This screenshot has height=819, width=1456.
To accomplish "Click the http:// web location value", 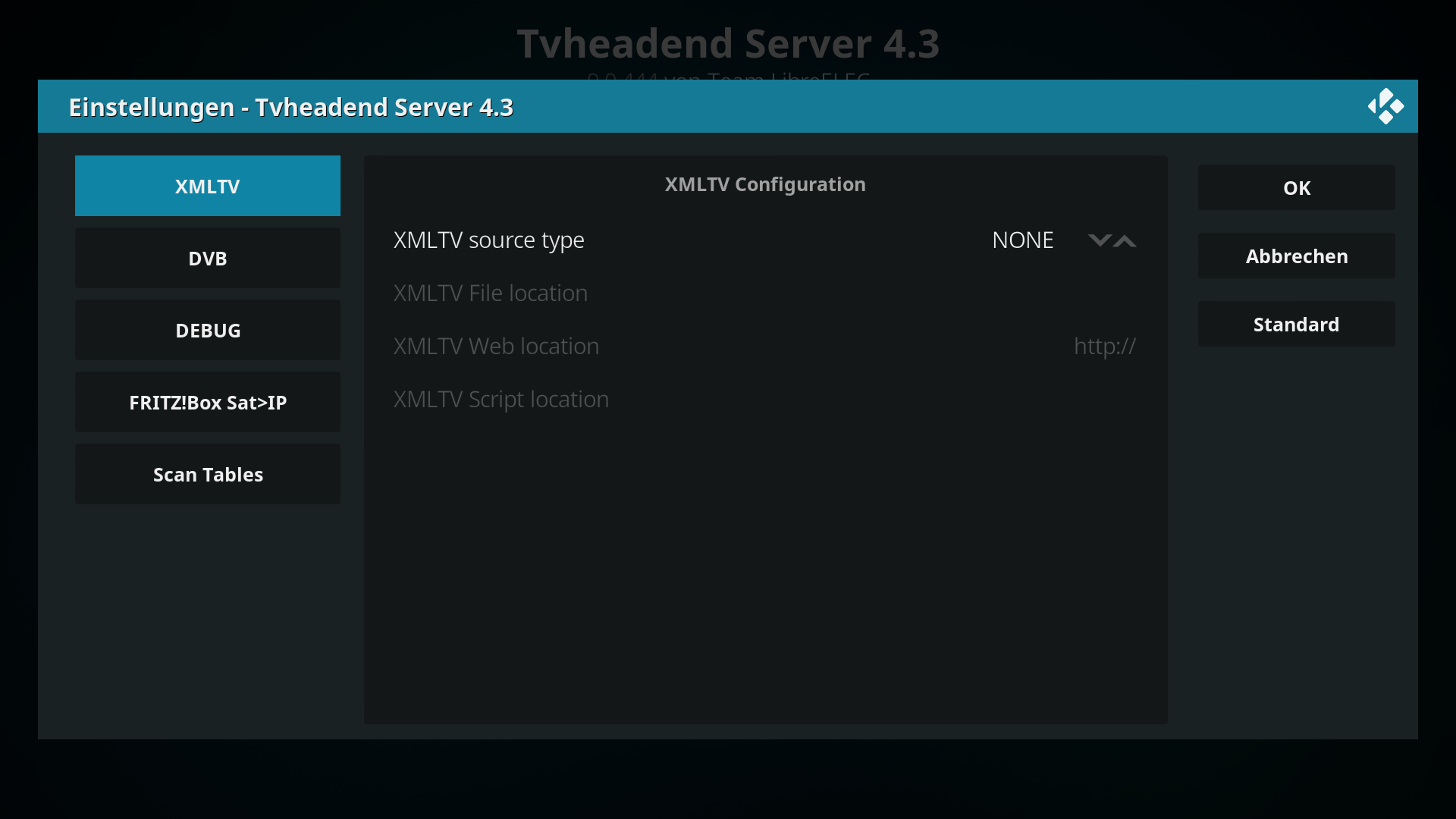I will 1105,347.
